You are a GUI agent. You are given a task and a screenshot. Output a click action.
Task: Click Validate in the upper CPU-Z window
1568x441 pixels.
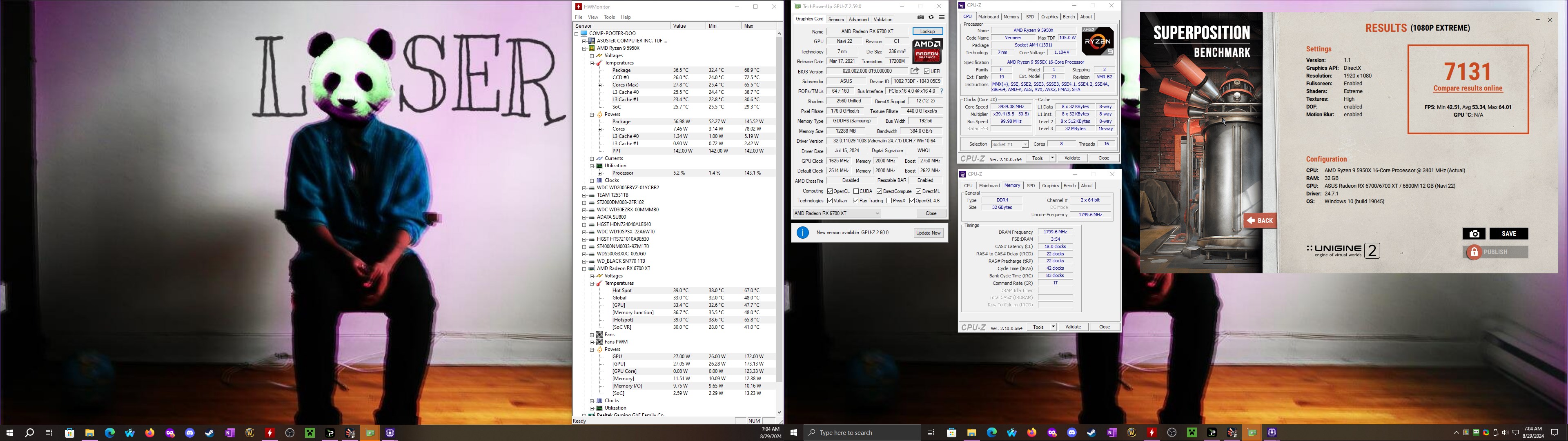tap(1072, 158)
